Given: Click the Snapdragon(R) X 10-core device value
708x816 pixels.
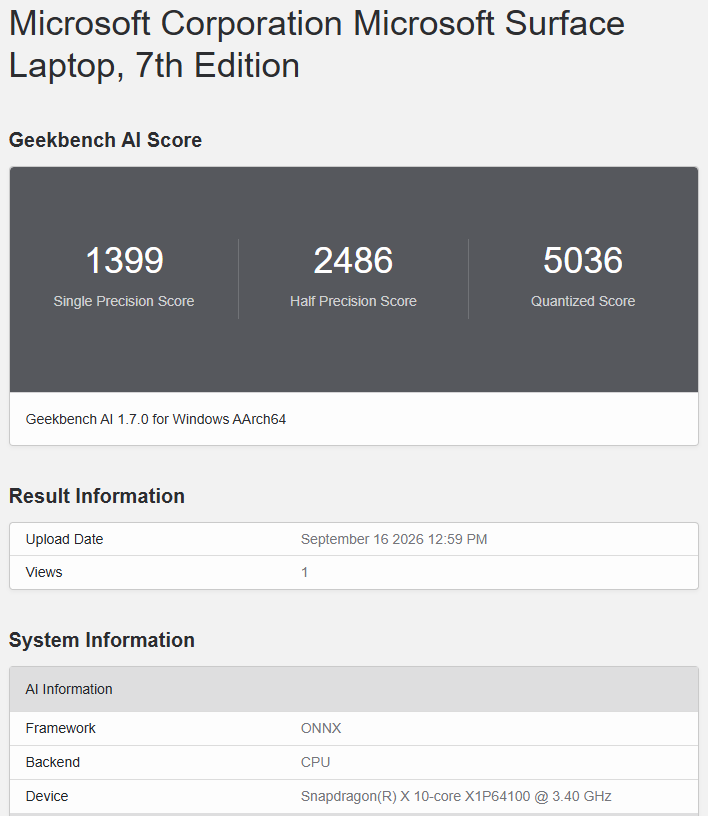Looking at the screenshot, I should pos(456,796).
